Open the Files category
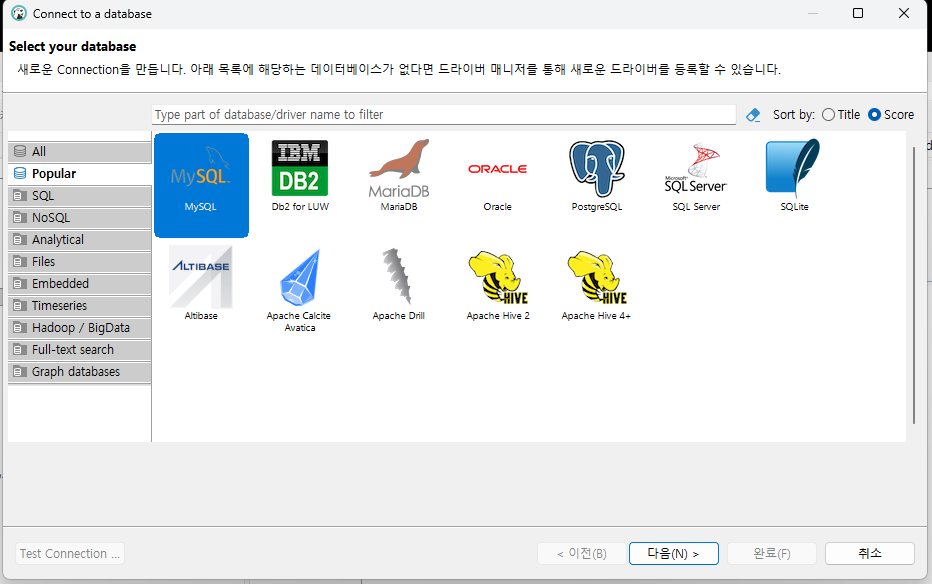Image resolution: width=932 pixels, height=584 pixels. pos(80,261)
